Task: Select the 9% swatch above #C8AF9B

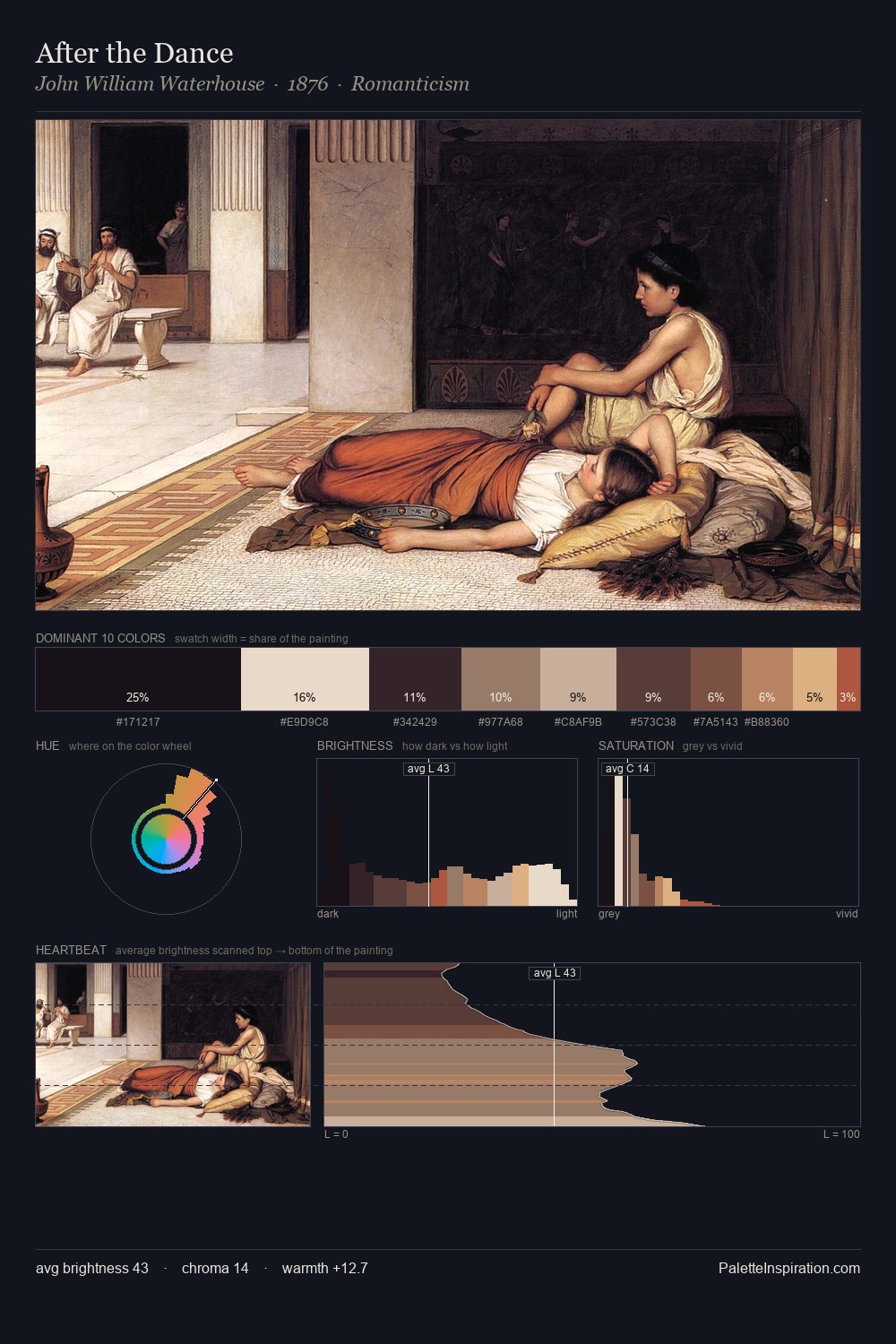Action: coord(579,679)
